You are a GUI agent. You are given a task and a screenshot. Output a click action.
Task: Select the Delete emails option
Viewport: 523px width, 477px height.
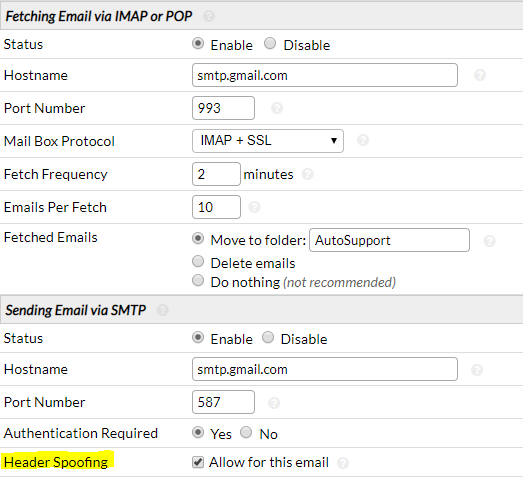[198, 262]
